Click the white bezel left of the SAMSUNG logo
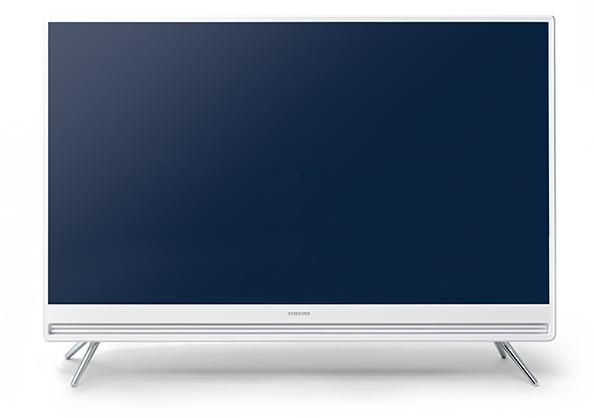The height and width of the screenshot is (418, 594). pyautogui.click(x=167, y=313)
